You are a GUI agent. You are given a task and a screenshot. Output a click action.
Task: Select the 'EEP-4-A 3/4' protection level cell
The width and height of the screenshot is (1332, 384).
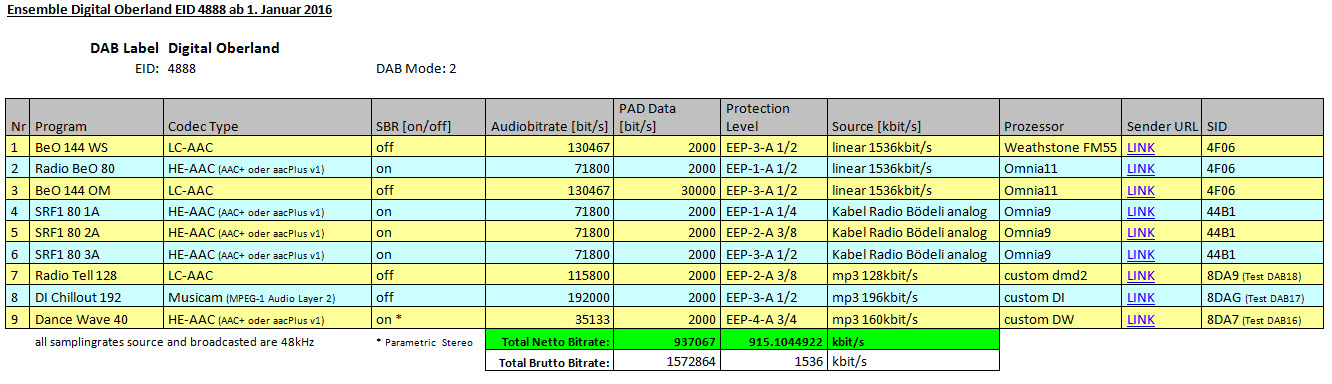click(775, 318)
